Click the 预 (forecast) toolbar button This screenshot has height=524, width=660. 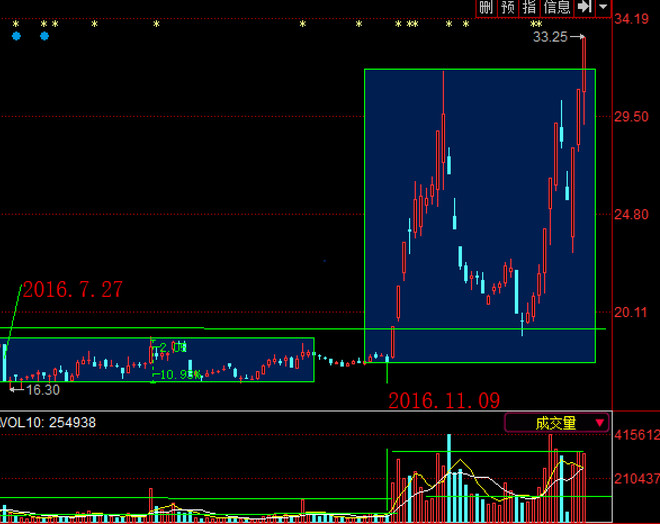click(508, 7)
